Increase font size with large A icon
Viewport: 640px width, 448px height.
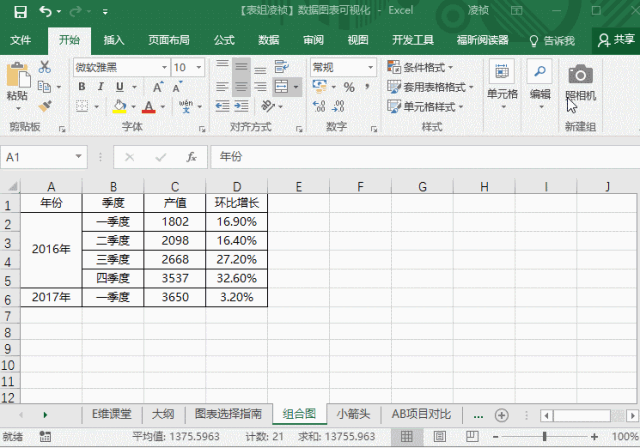[158, 87]
